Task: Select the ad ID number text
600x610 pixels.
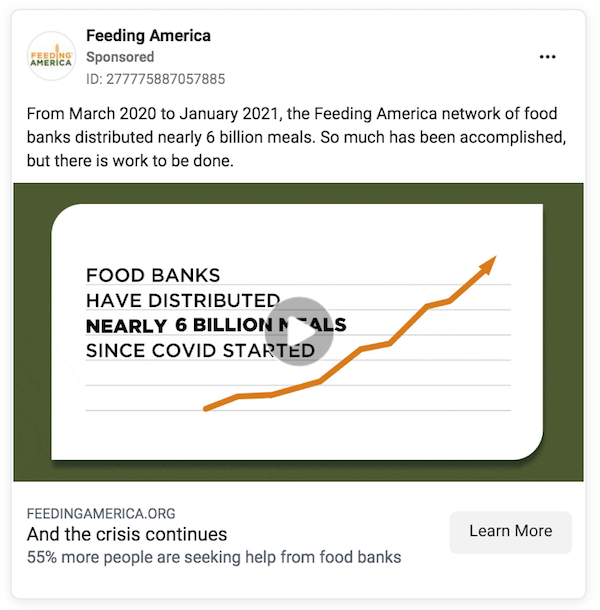Action: pos(156,79)
